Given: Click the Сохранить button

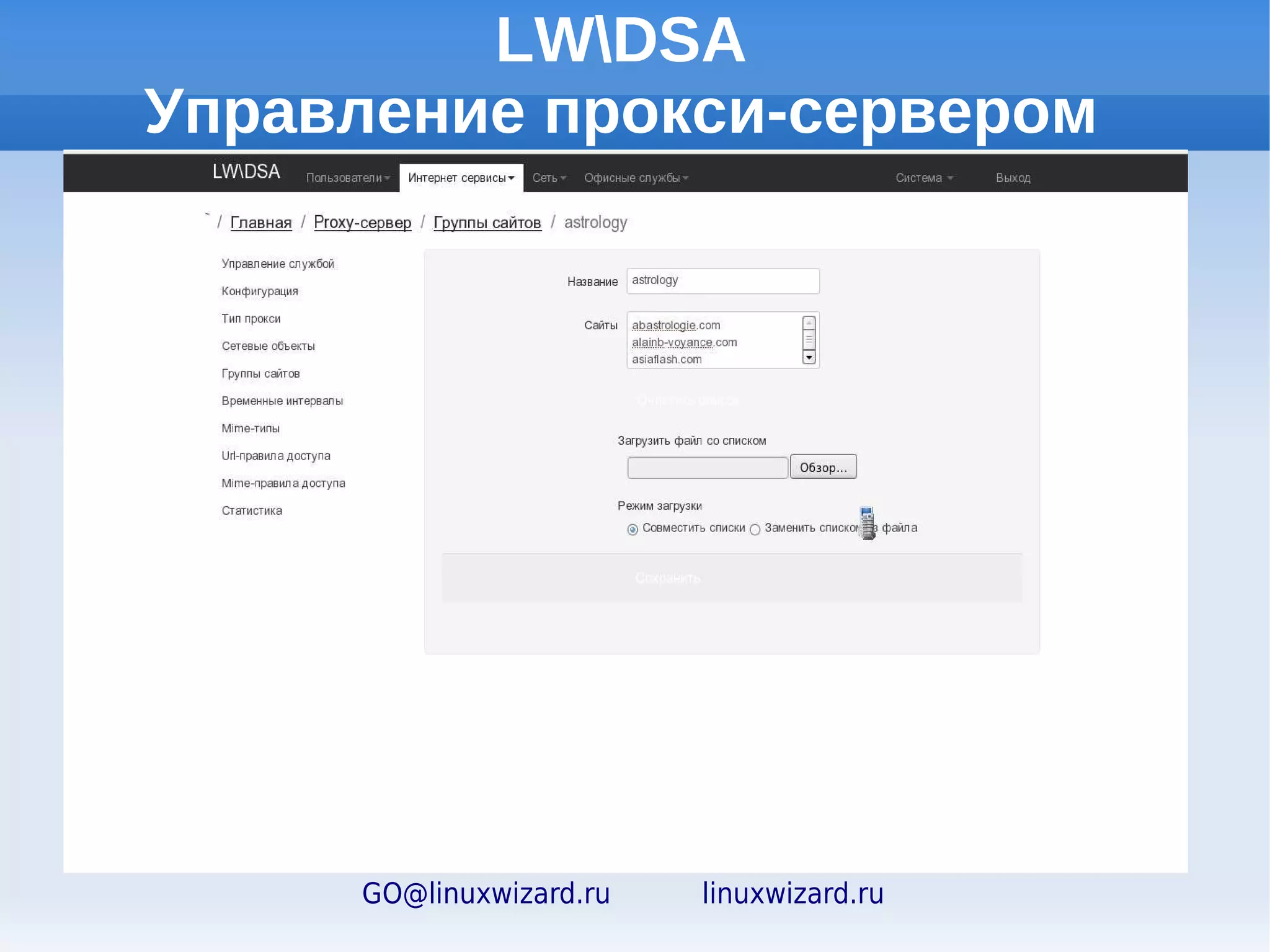Looking at the screenshot, I should tap(668, 578).
